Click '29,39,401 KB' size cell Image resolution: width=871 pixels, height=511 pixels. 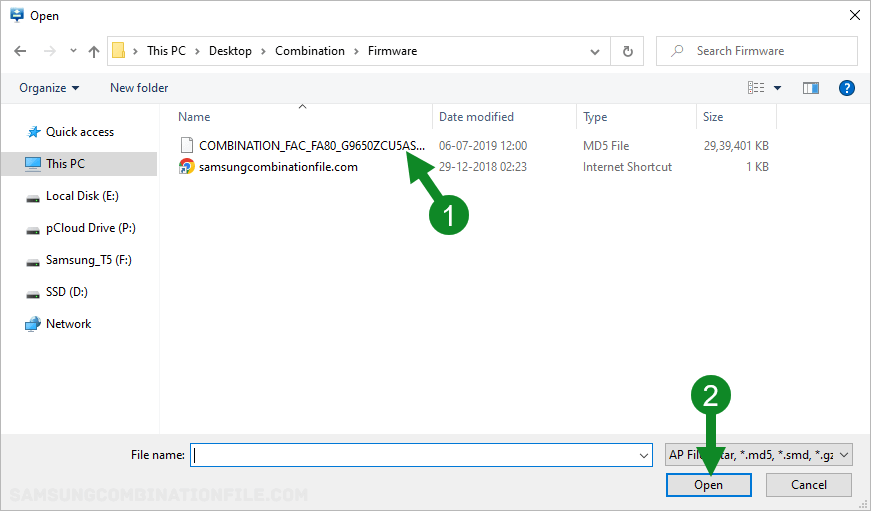click(x=736, y=146)
